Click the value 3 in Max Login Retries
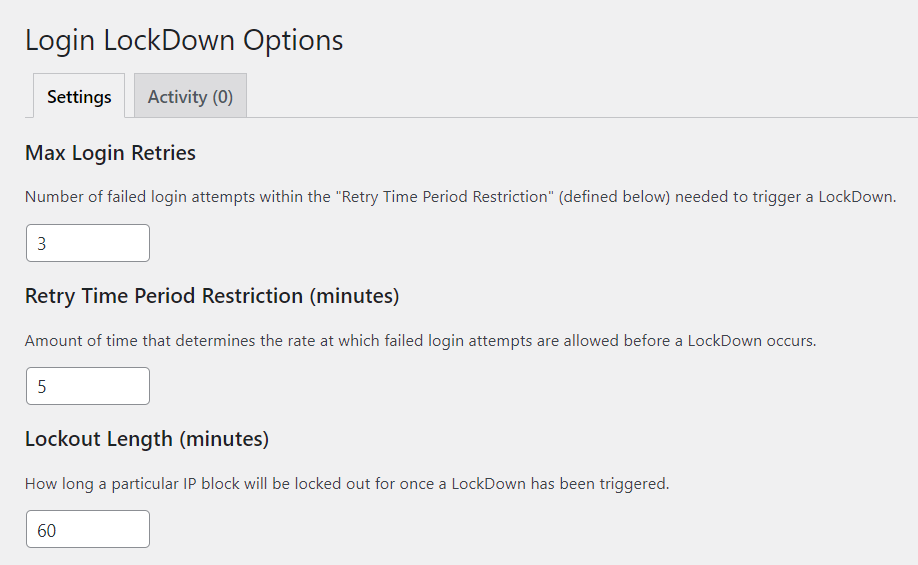The width and height of the screenshot is (918, 565). click(x=42, y=243)
